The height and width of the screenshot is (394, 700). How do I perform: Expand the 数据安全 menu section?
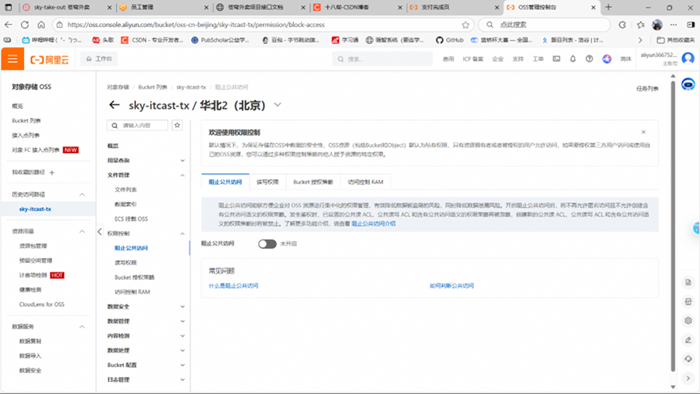coord(182,307)
